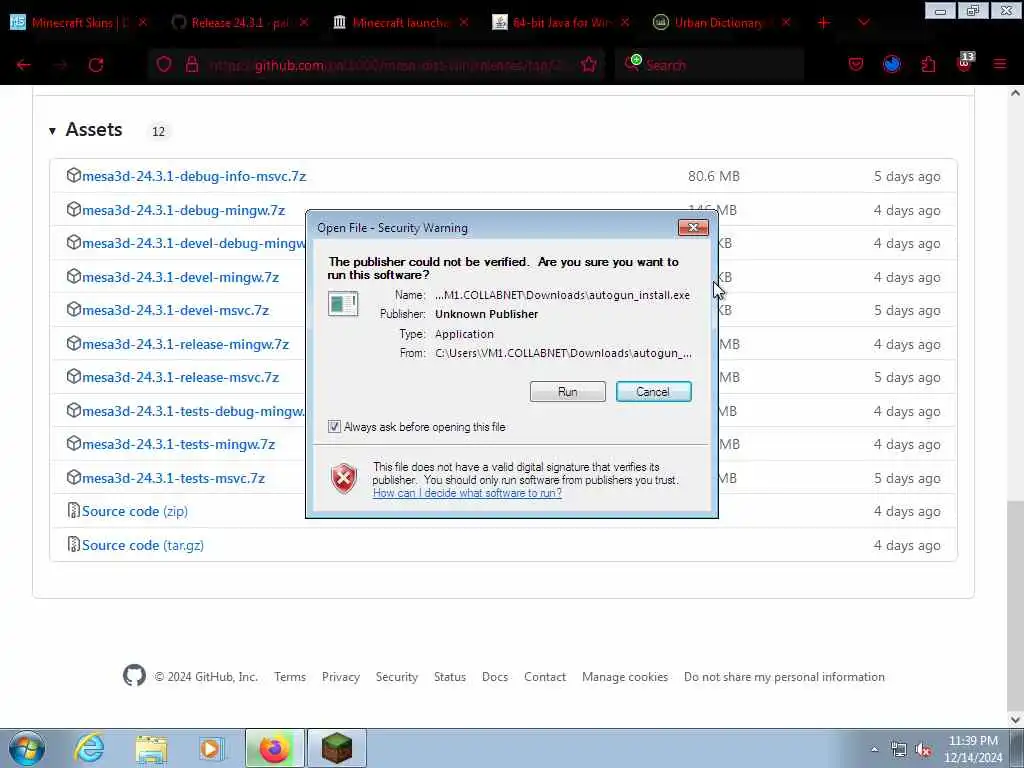1024x768 pixels.
Task: Uncheck Always ask before opening this file
Action: tap(334, 426)
